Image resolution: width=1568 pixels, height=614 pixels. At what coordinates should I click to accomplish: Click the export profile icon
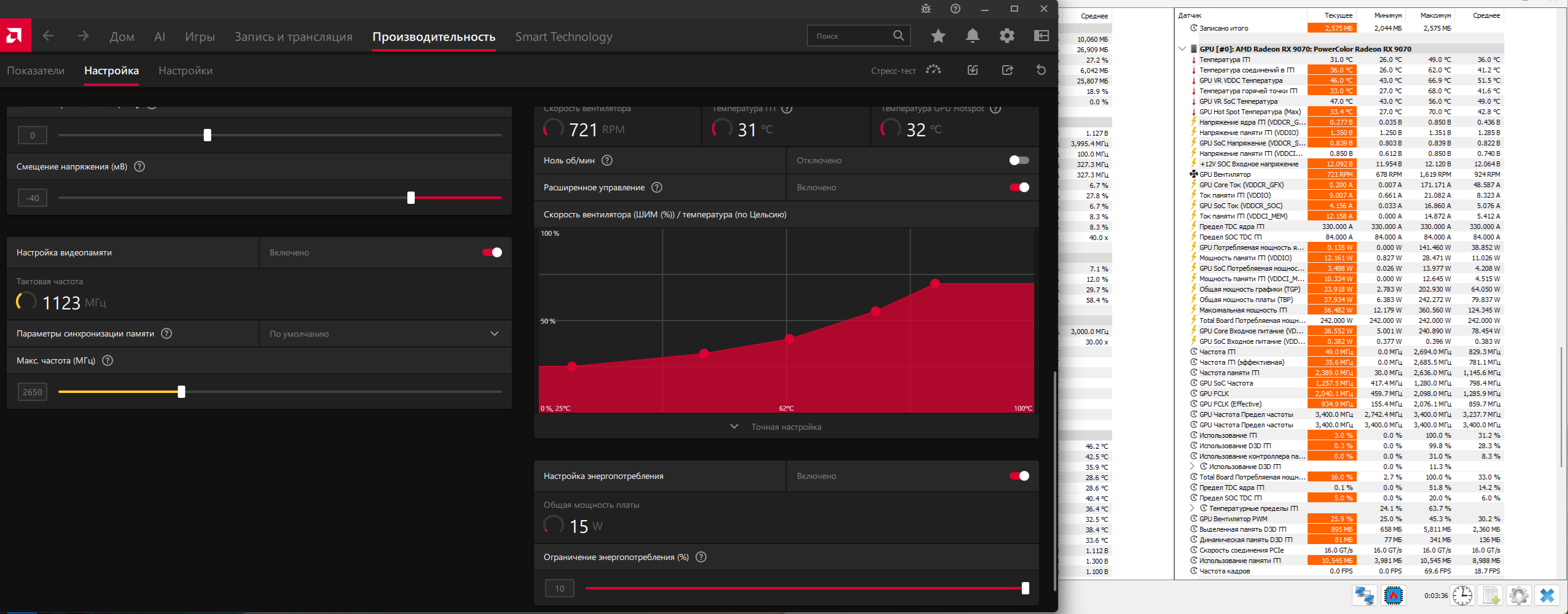pyautogui.click(x=1007, y=70)
